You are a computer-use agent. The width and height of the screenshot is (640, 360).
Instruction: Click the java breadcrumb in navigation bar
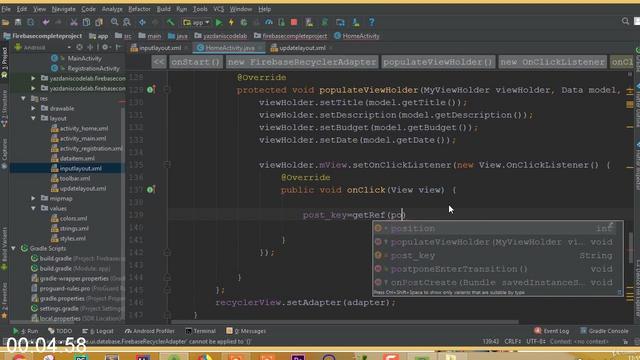pos(178,36)
